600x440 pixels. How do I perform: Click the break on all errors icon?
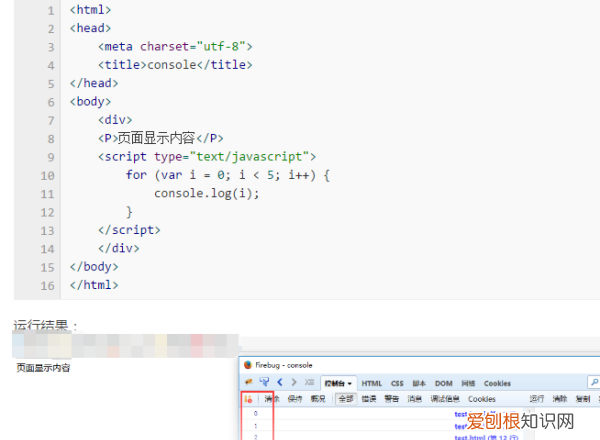point(248,399)
